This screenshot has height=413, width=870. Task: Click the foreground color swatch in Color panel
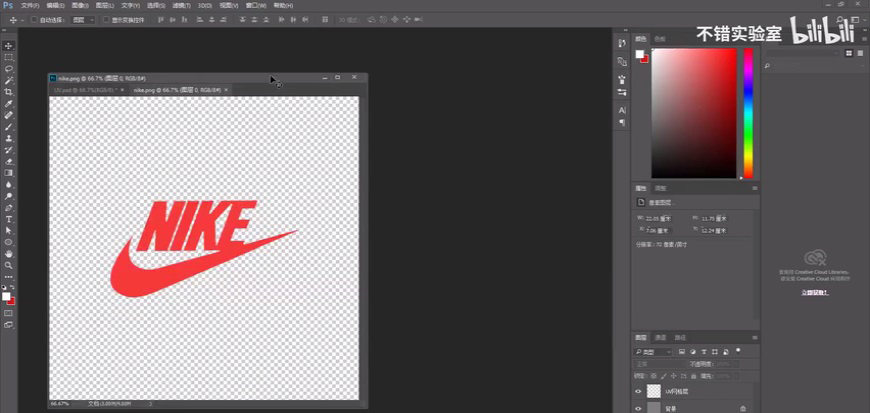click(x=640, y=54)
